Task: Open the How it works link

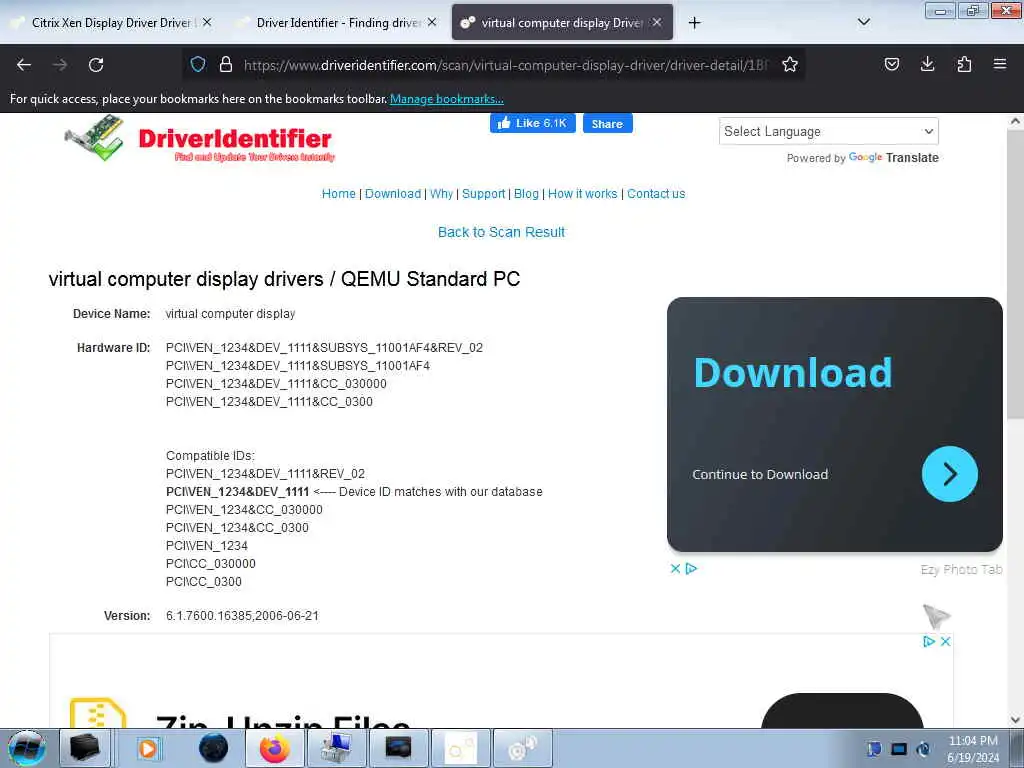Action: tap(583, 194)
